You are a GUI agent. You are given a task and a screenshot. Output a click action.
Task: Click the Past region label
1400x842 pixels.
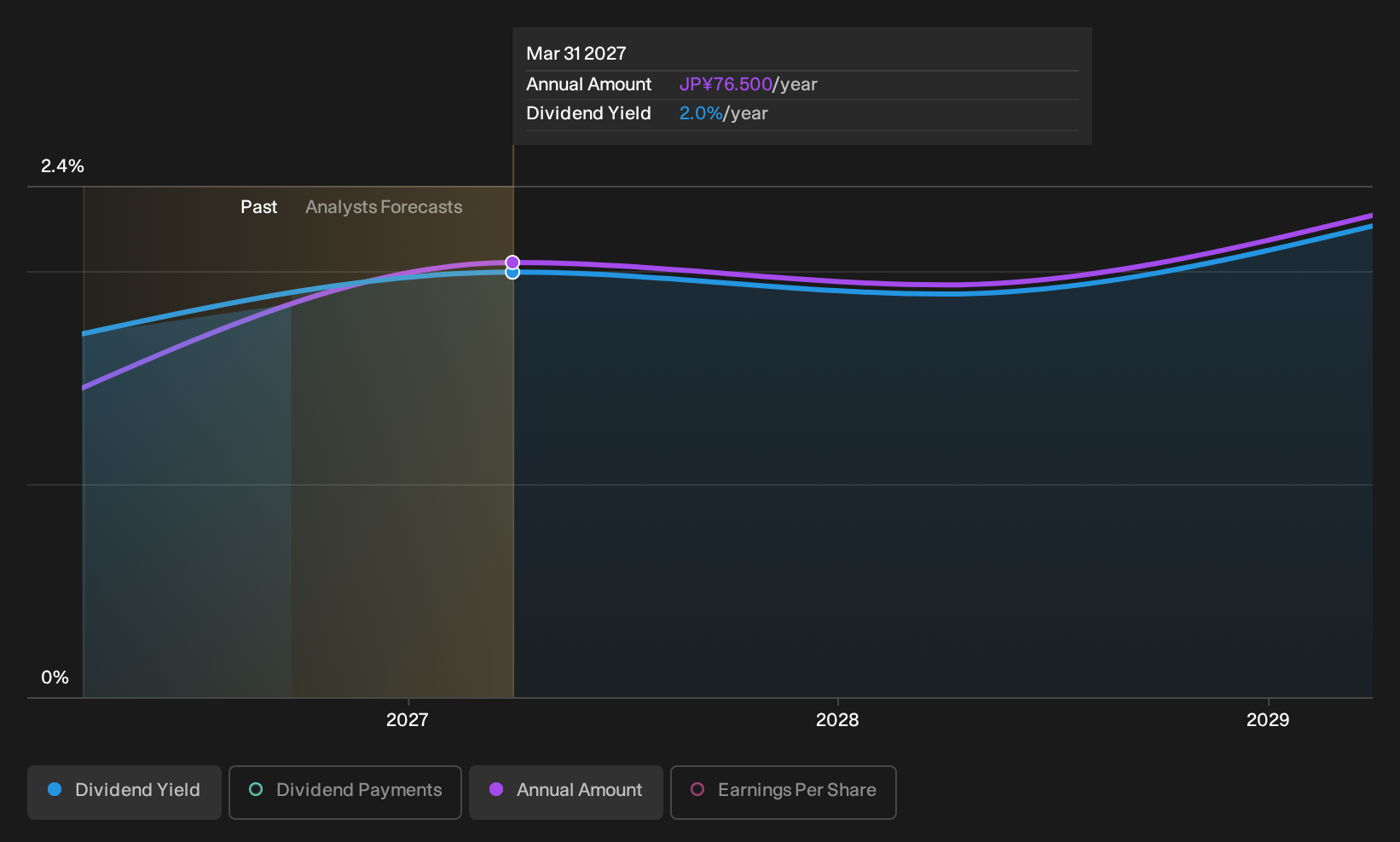pos(259,207)
